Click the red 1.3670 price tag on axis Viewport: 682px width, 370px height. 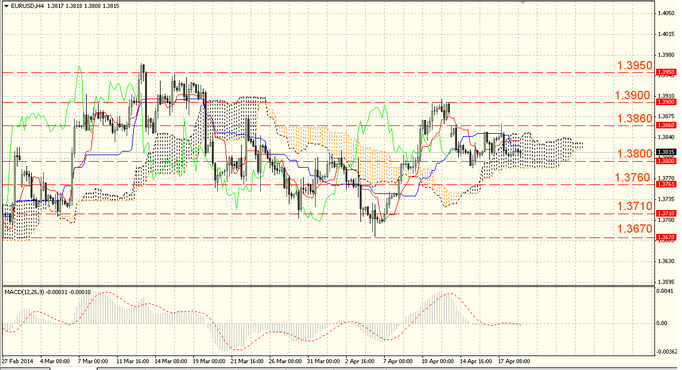pyautogui.click(x=666, y=237)
